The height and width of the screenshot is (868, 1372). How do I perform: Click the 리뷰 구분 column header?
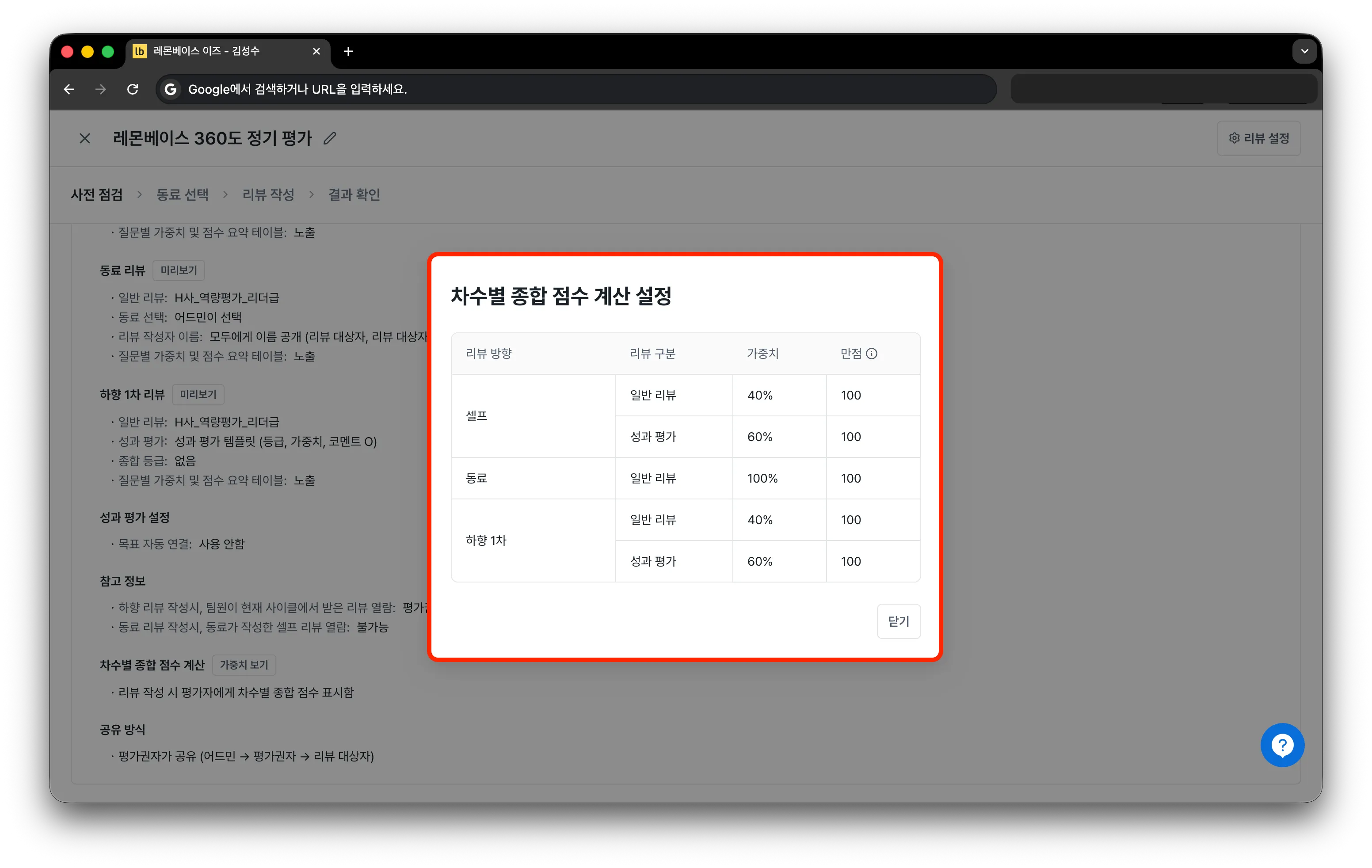tap(652, 354)
